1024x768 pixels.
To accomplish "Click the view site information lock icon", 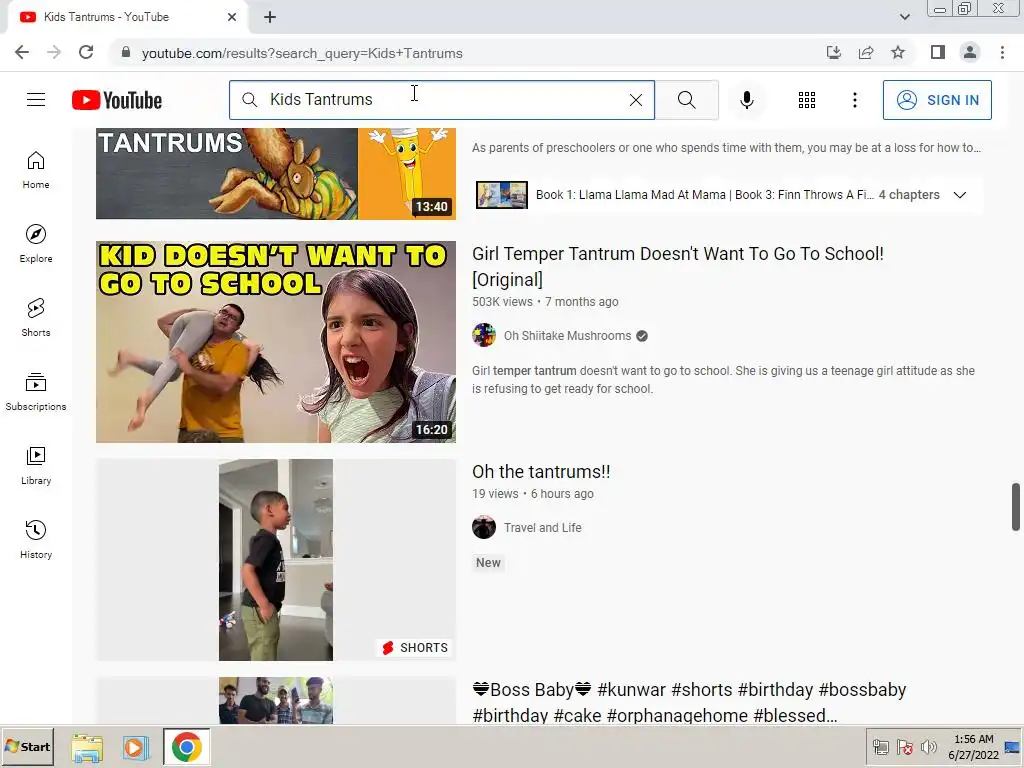I will [x=126, y=53].
